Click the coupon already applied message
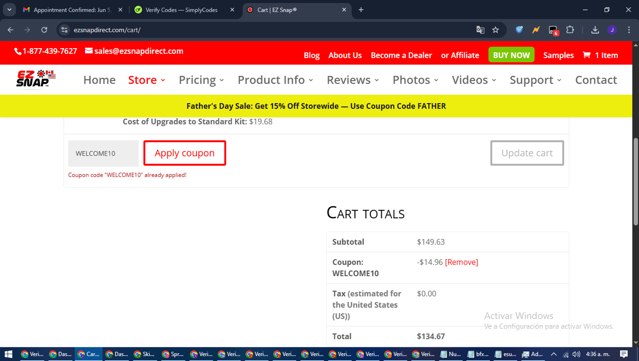Screen dimensions: 639x361 coord(127,175)
